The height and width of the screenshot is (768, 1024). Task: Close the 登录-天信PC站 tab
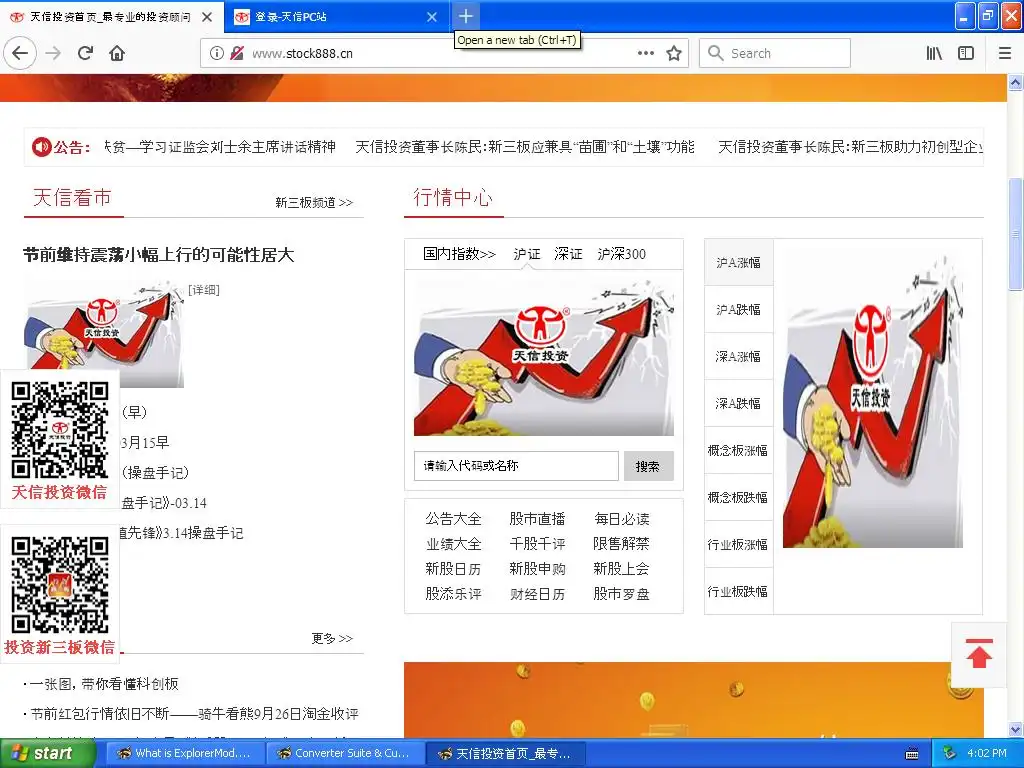[432, 17]
